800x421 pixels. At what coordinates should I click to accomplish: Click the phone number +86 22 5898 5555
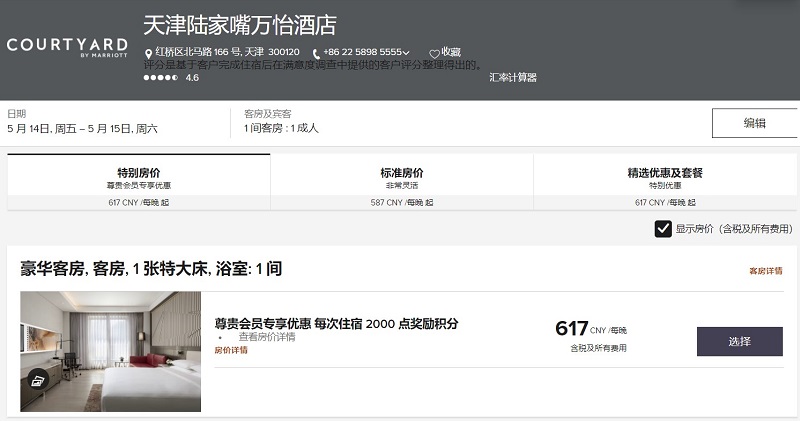click(x=362, y=52)
